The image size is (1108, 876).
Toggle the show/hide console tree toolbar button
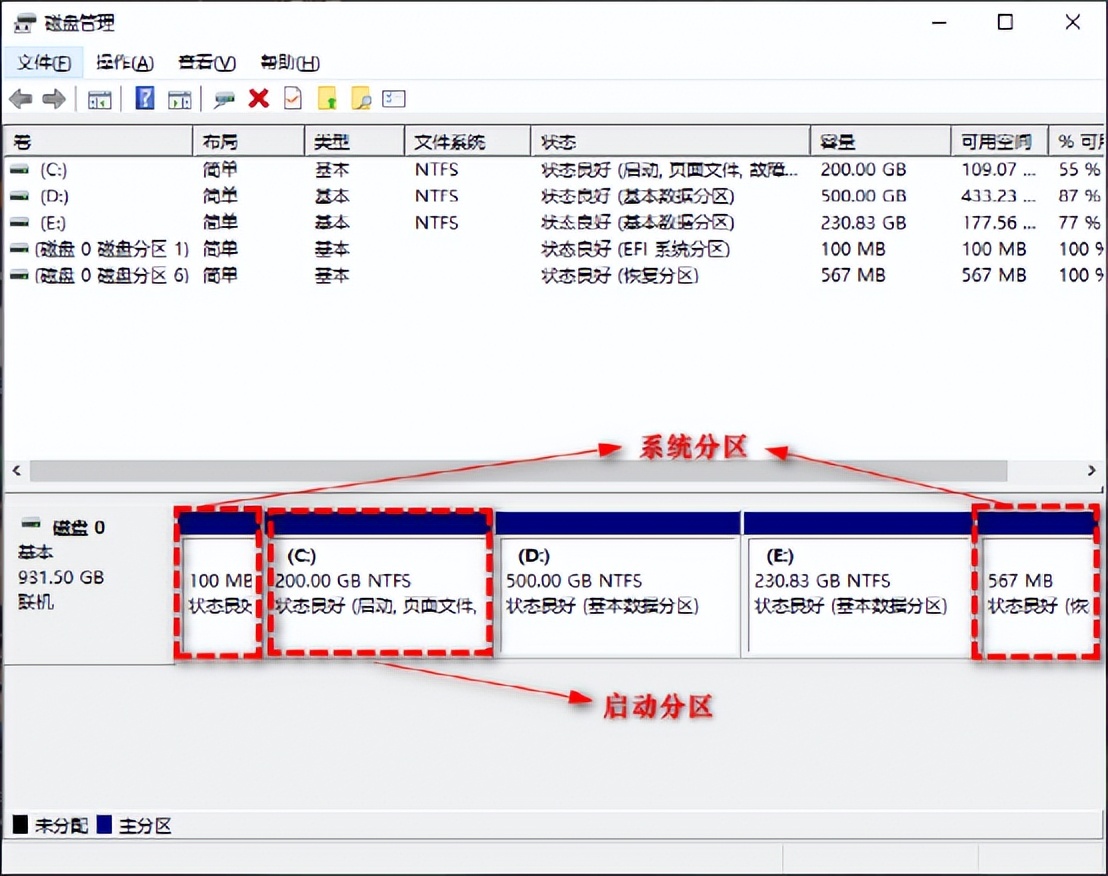(99, 98)
